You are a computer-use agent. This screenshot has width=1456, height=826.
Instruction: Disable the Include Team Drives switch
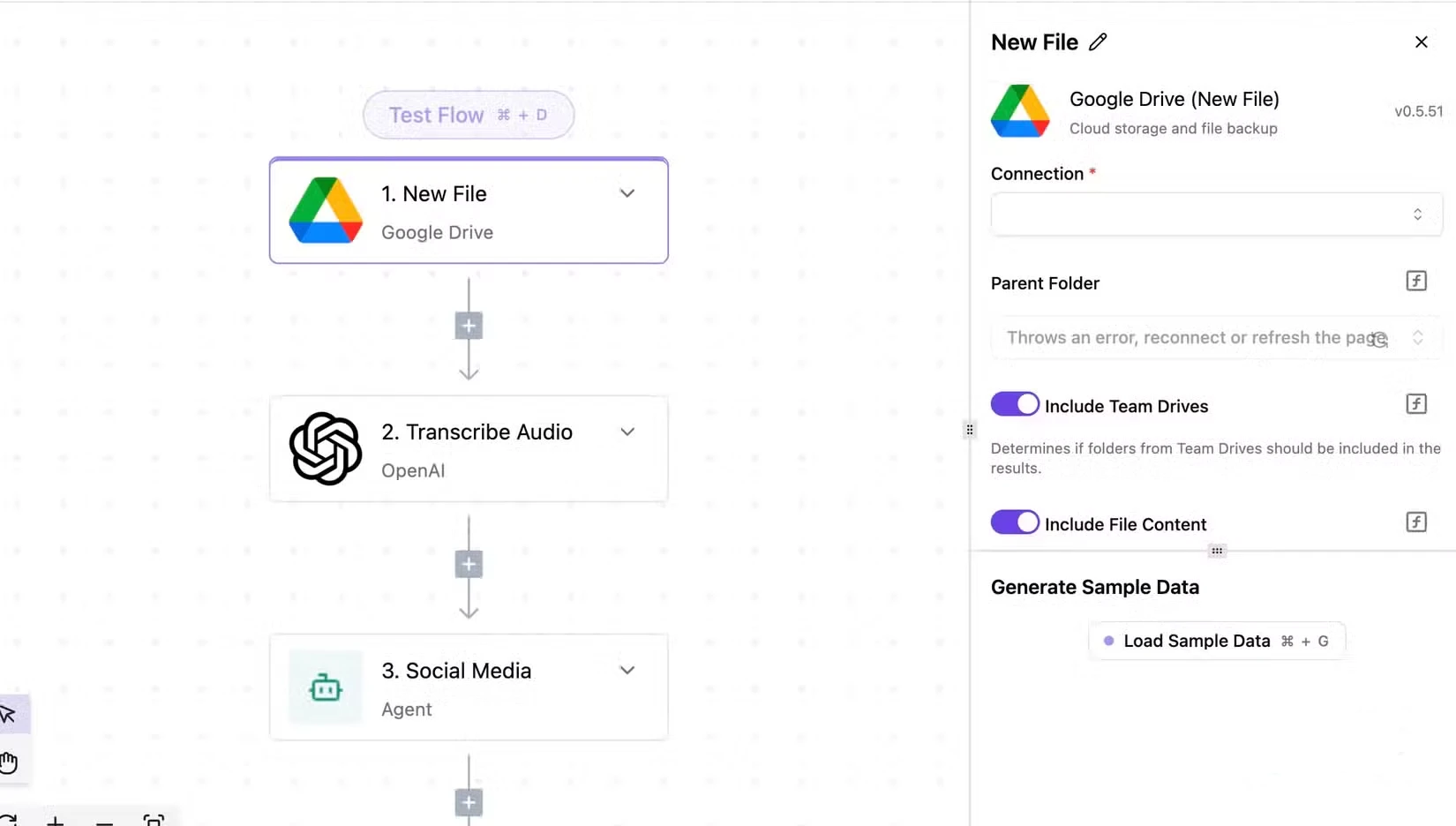click(x=1015, y=404)
